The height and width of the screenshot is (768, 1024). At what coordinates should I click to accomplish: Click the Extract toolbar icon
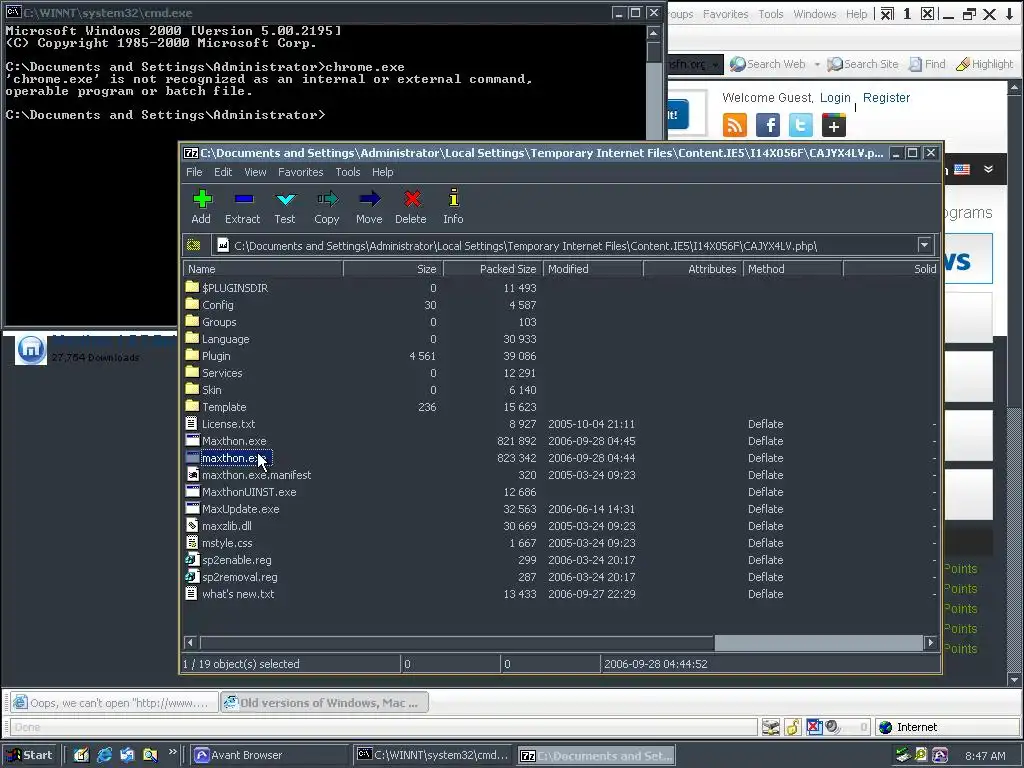coord(242,206)
